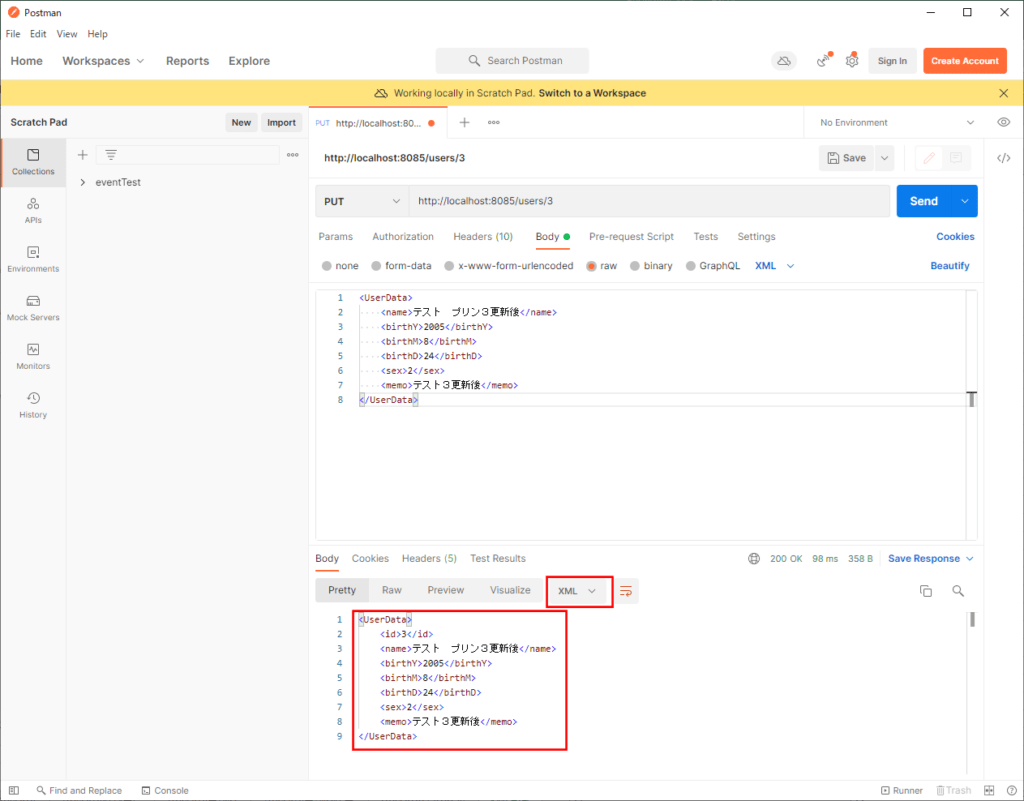
Task: Search within the response body
Action: point(958,591)
